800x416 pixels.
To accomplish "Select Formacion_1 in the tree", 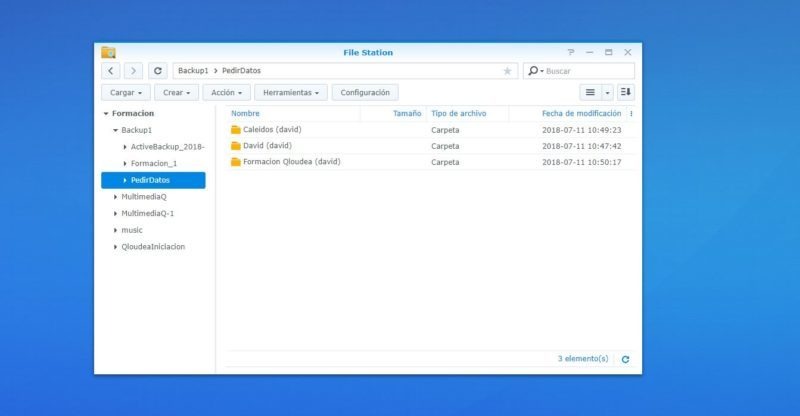I will pyautogui.click(x=154, y=163).
